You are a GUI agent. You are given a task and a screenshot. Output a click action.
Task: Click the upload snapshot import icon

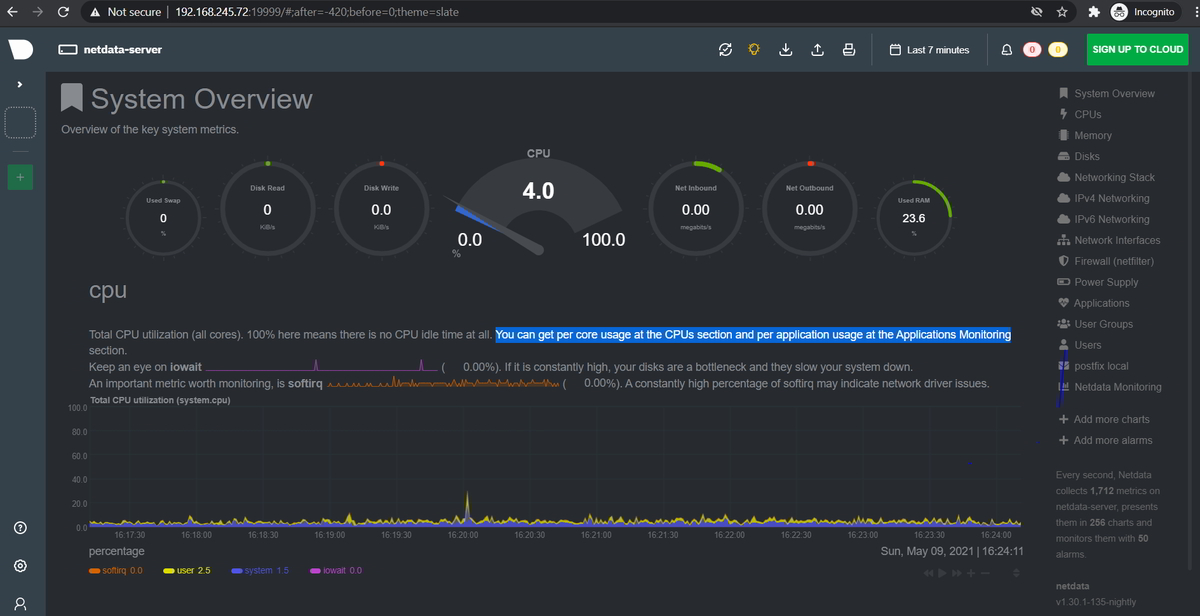click(x=817, y=49)
